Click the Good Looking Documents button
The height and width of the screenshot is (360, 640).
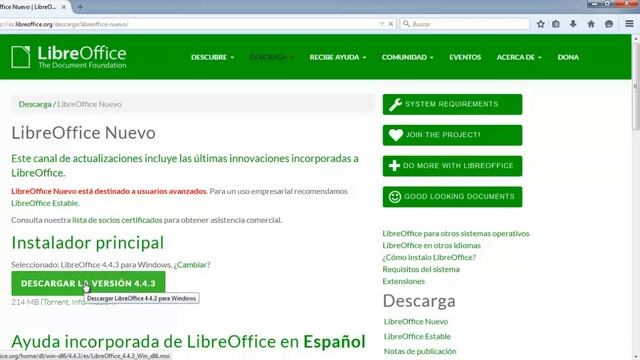452,197
